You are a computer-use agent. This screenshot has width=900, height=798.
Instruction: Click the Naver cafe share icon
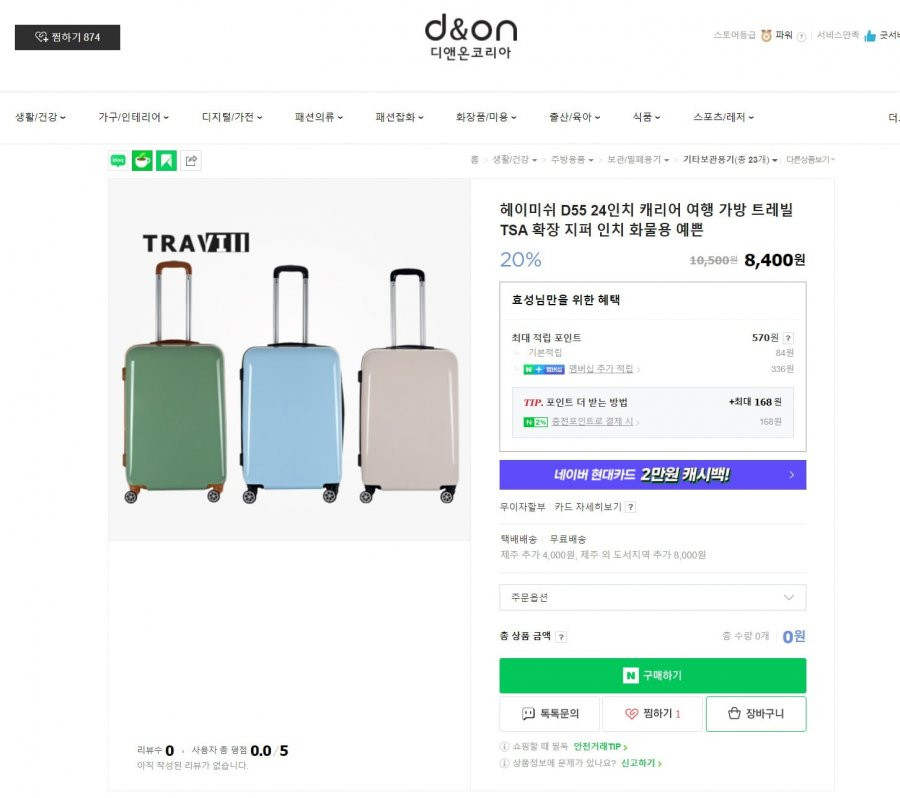[142, 161]
